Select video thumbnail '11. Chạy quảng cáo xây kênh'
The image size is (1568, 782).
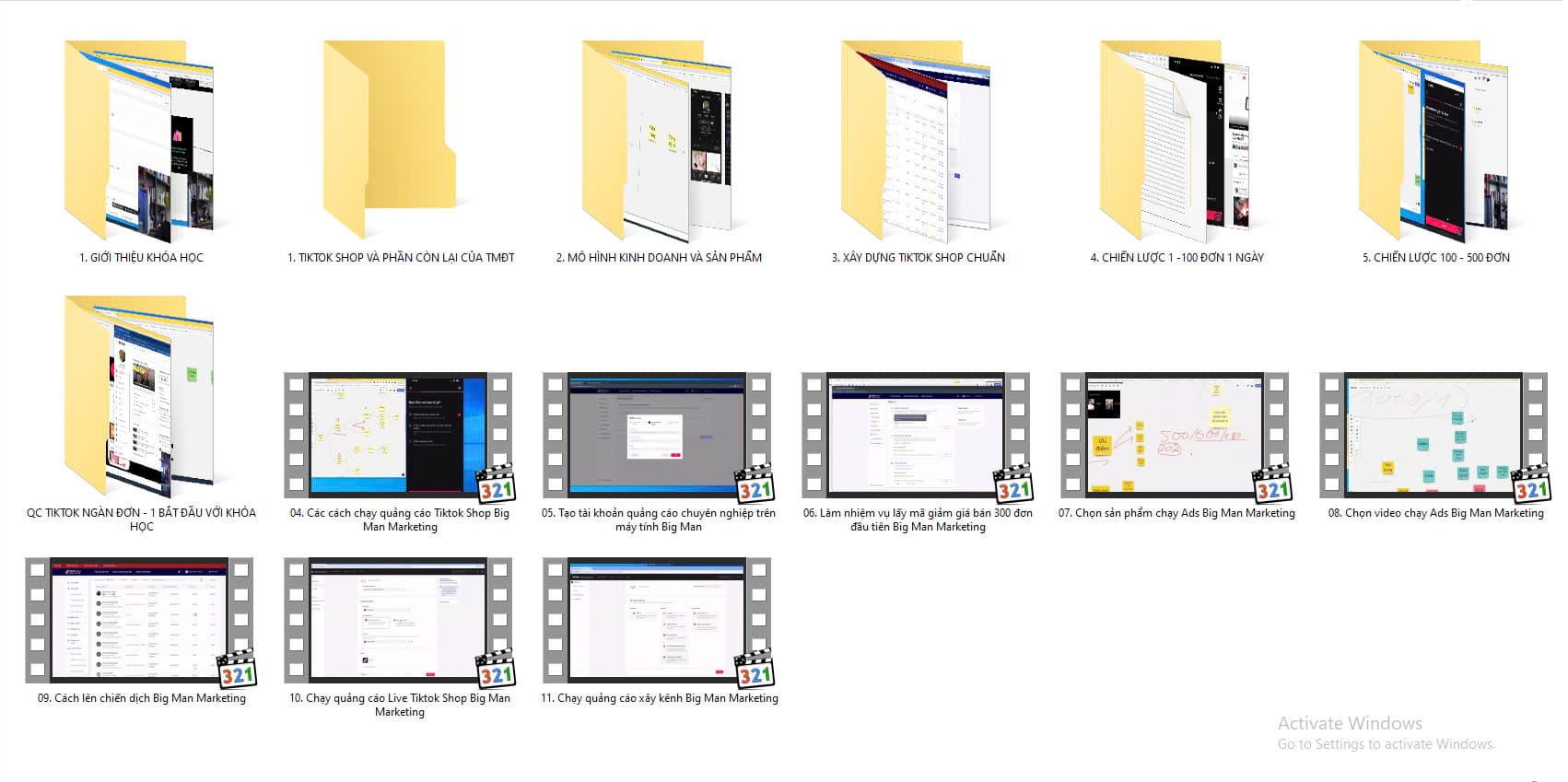[x=658, y=620]
